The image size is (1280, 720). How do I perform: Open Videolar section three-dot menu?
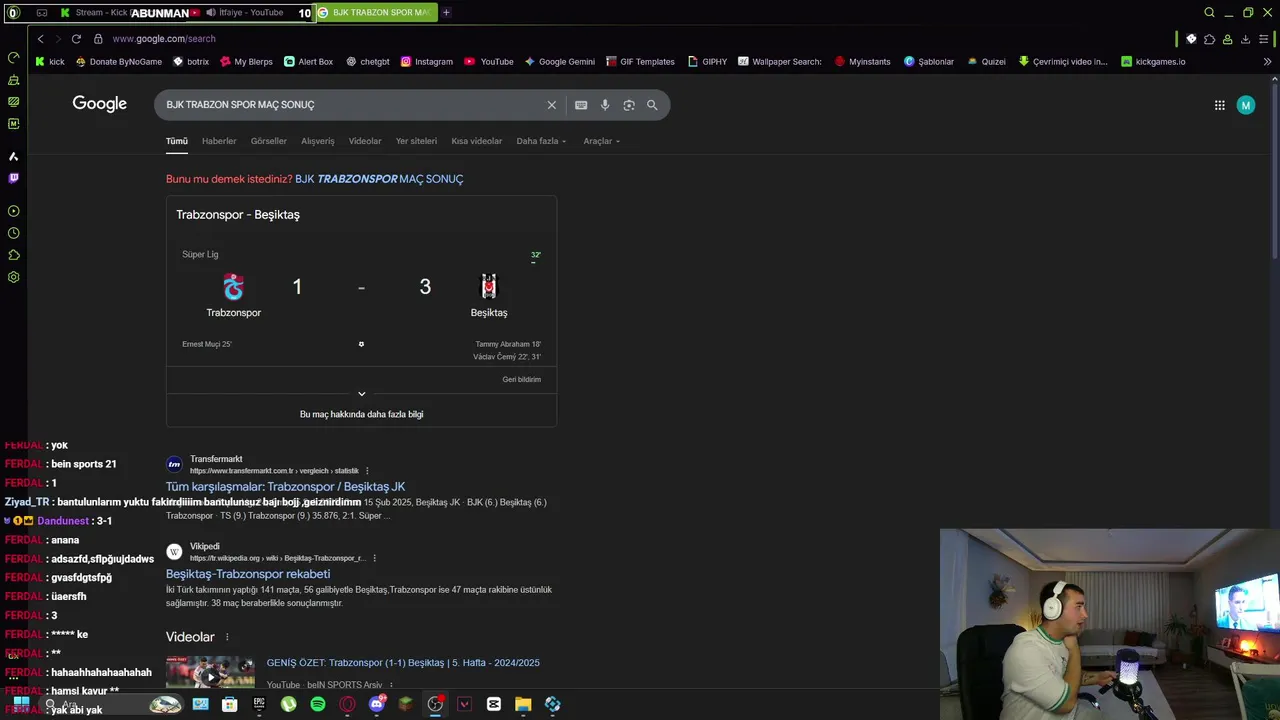[x=227, y=637]
